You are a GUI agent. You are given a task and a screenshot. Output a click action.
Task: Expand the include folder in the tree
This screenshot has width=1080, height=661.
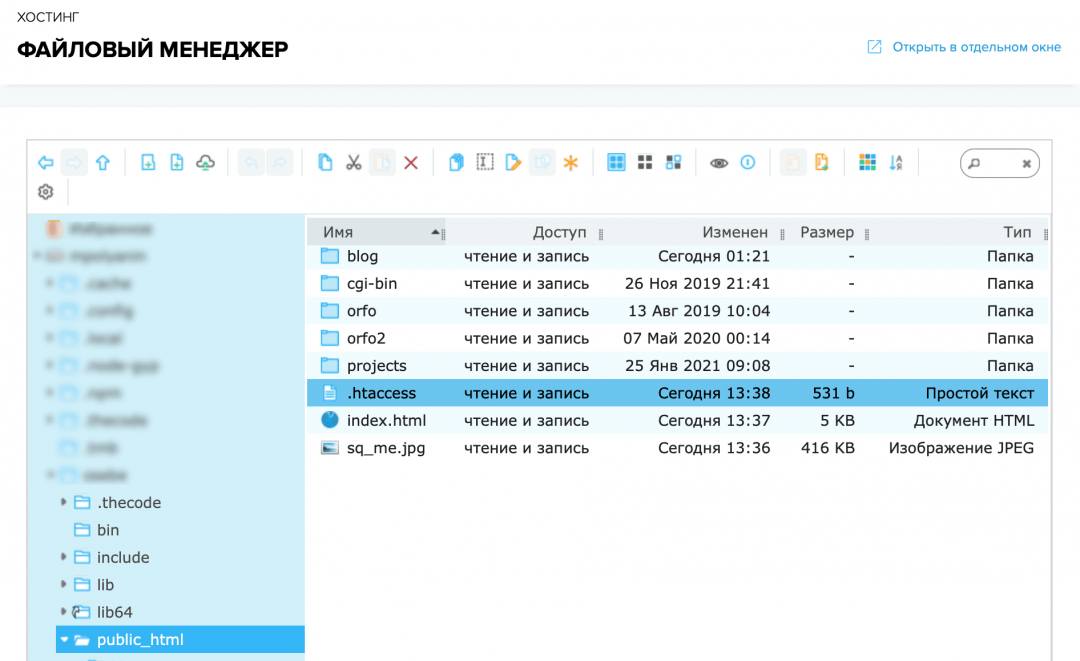point(63,557)
